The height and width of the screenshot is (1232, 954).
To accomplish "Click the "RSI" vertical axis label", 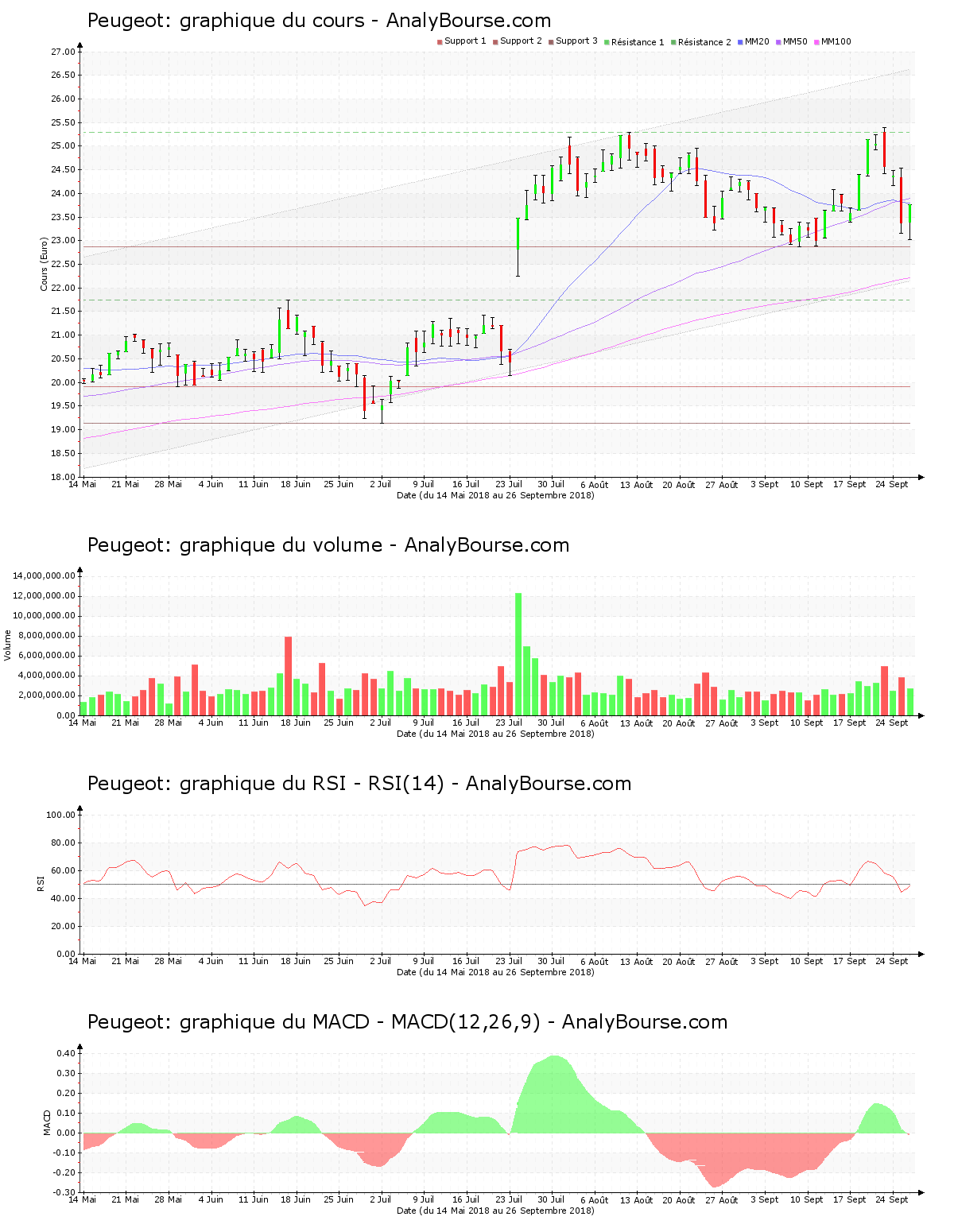I will (41, 883).
